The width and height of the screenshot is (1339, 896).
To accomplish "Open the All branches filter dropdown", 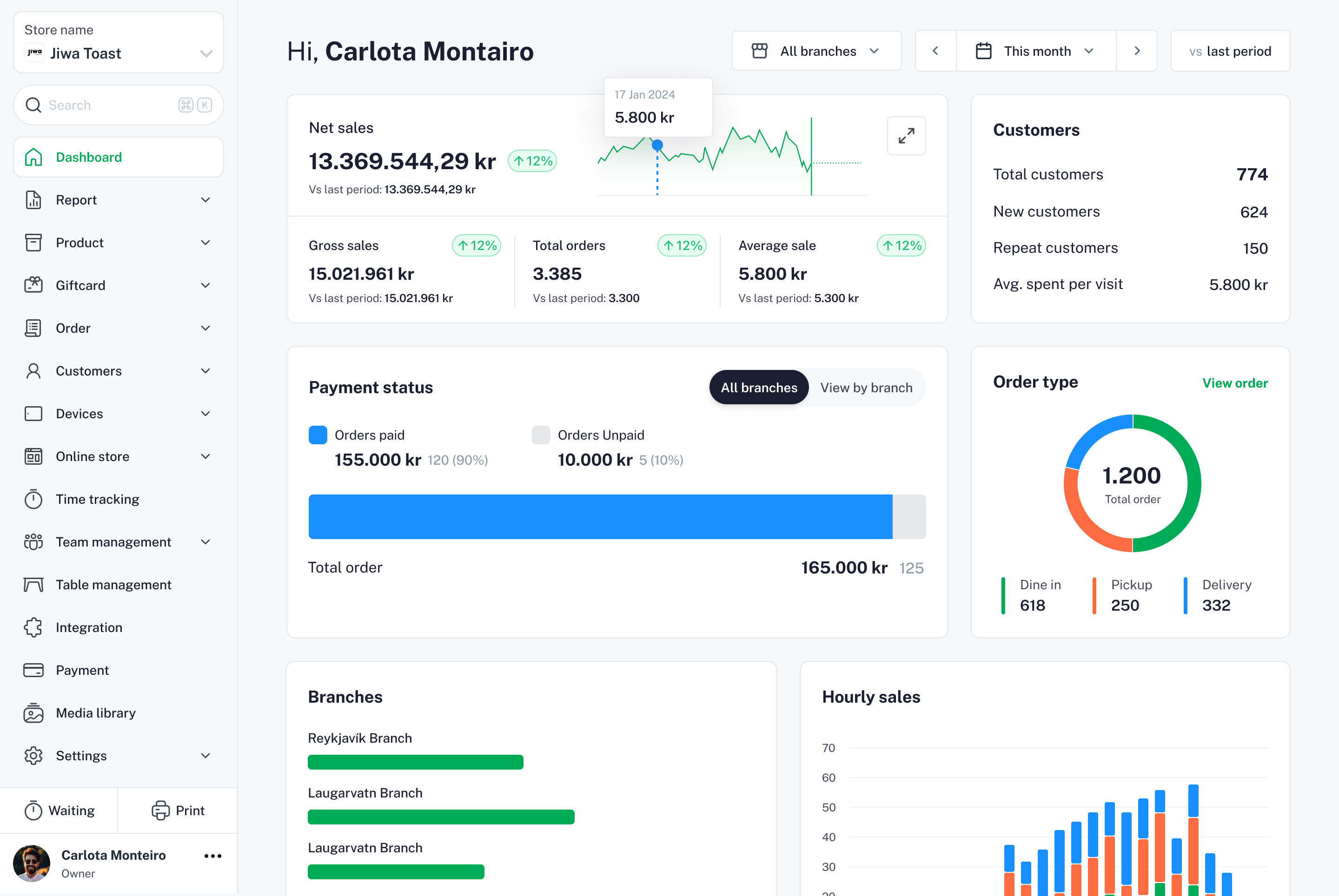I will click(816, 51).
